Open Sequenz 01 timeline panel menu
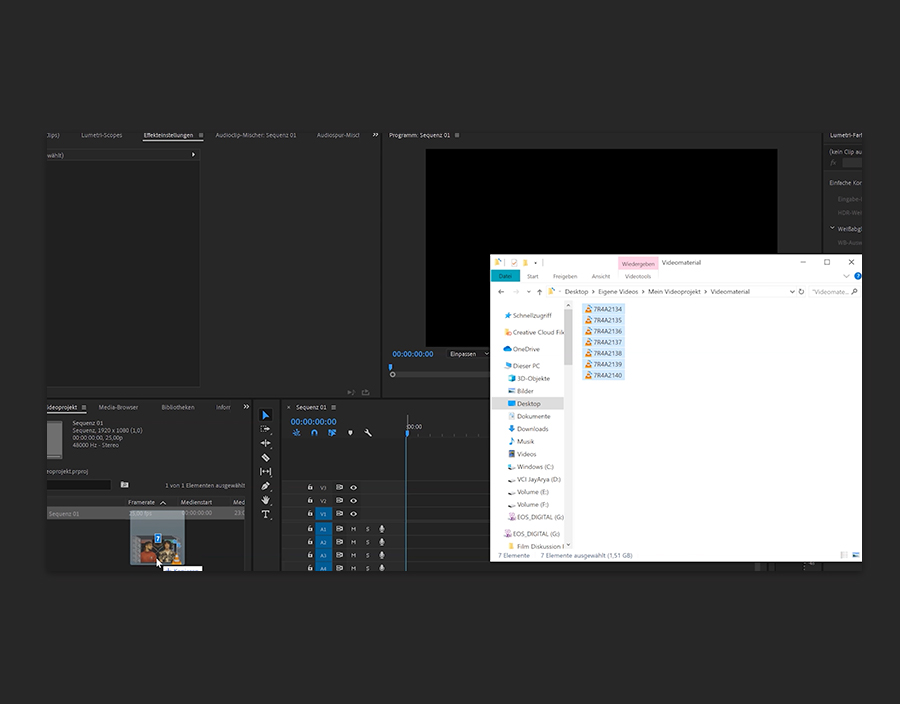Image resolution: width=900 pixels, height=704 pixels. 333,407
